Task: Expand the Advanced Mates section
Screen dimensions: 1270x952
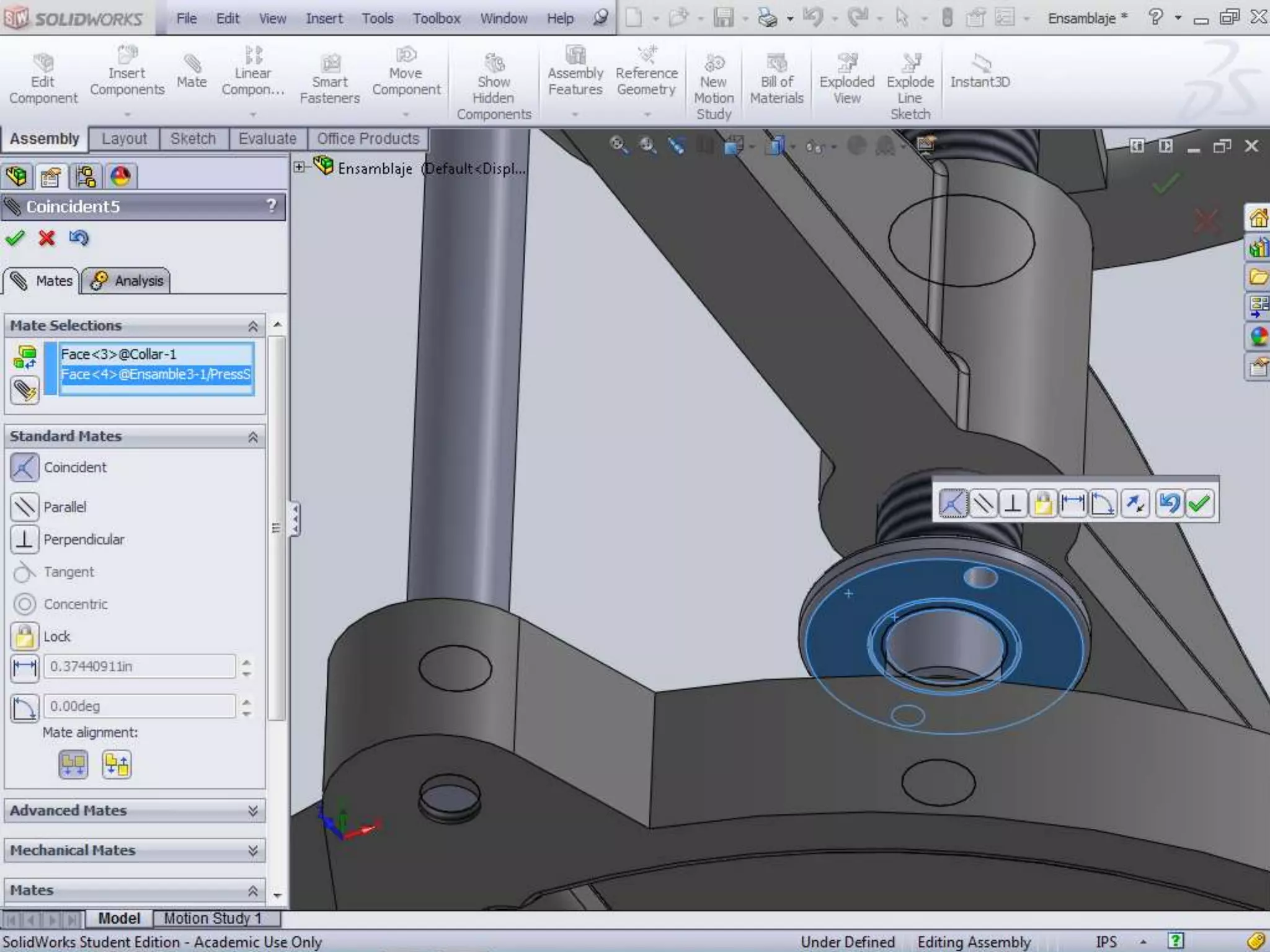Action: pyautogui.click(x=252, y=811)
